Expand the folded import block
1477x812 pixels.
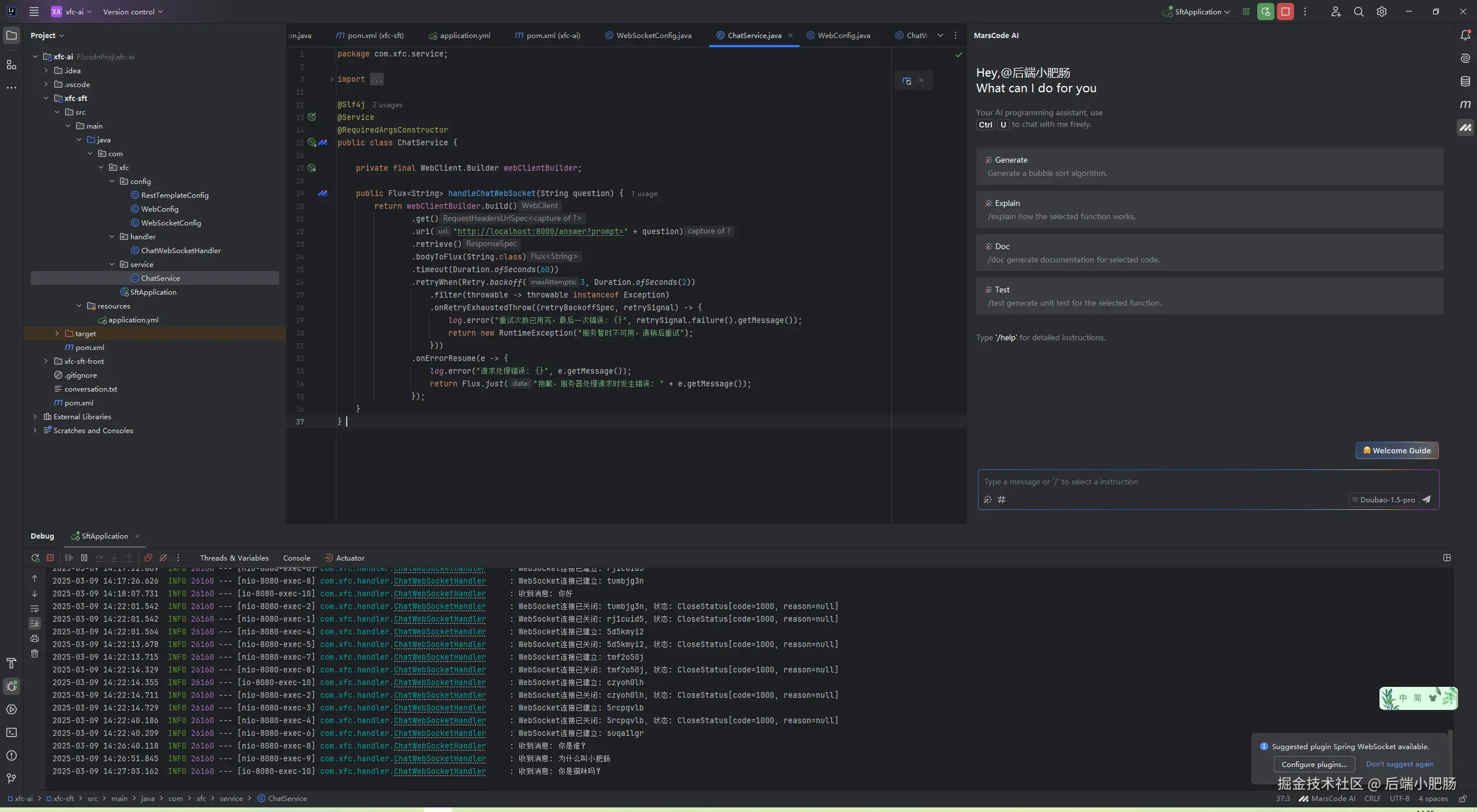pyautogui.click(x=332, y=79)
